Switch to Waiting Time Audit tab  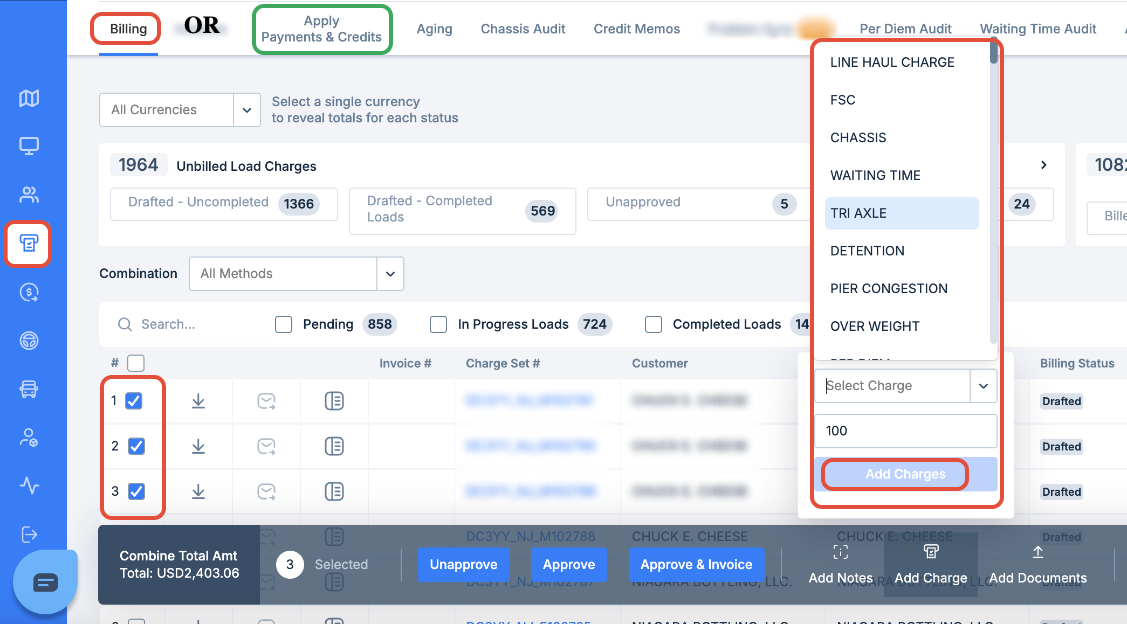click(x=1038, y=29)
